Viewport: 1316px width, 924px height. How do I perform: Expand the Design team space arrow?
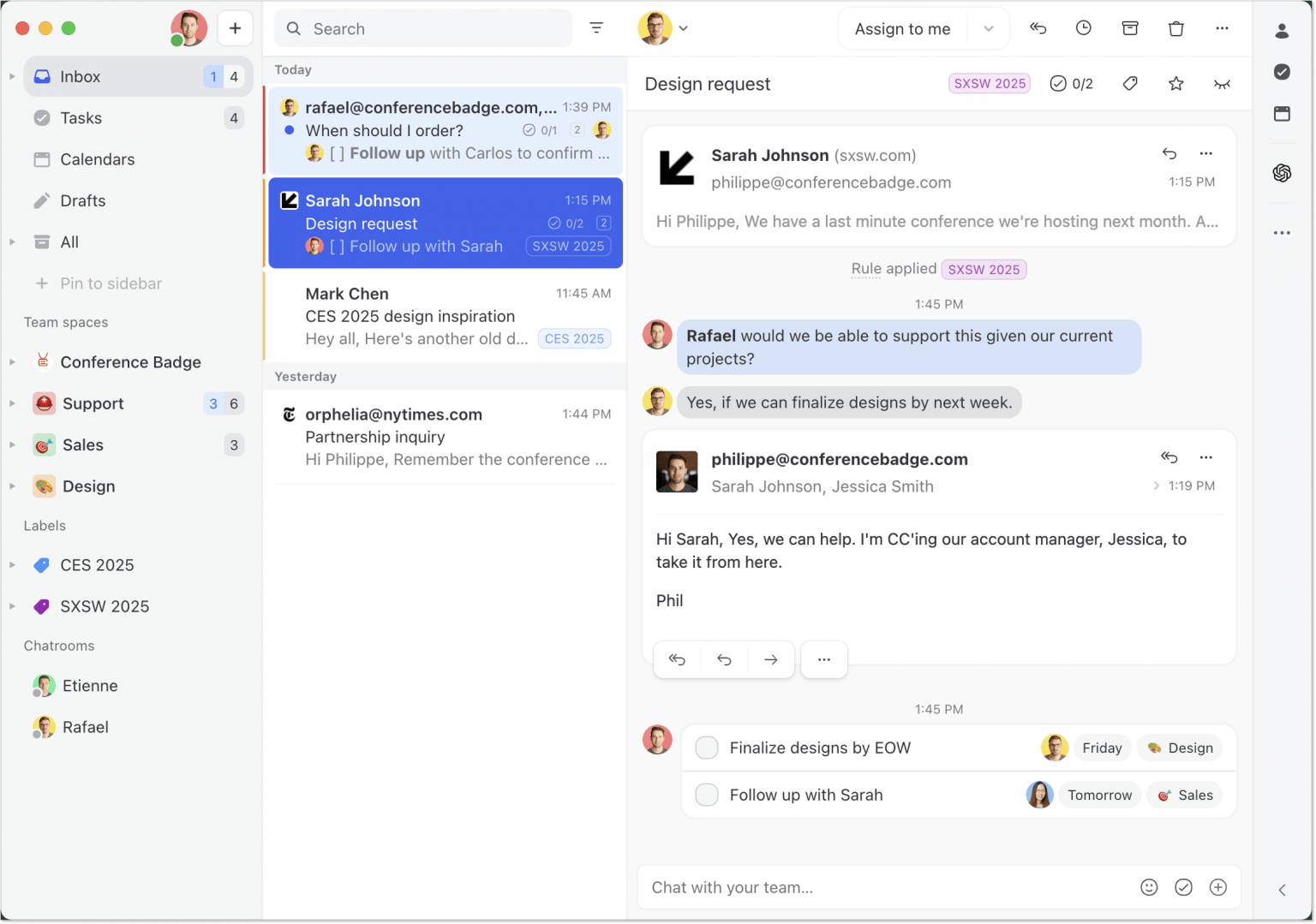12,486
